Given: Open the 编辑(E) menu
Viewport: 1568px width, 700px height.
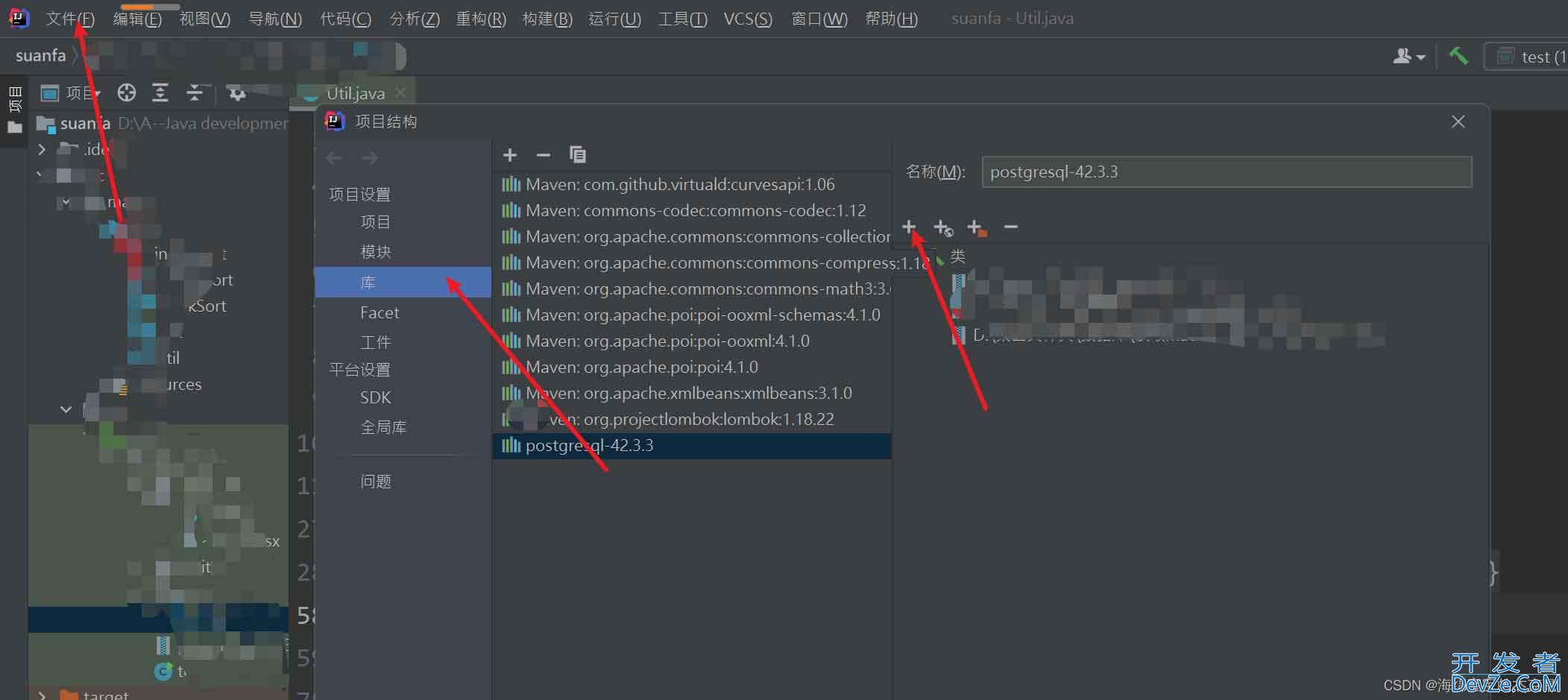Looking at the screenshot, I should [137, 19].
